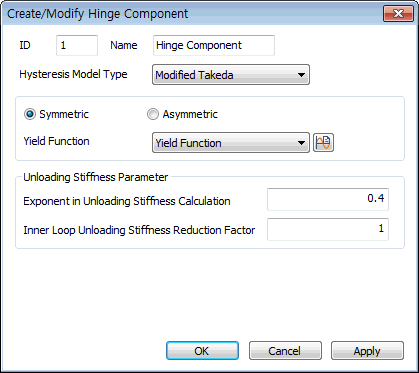
Task: Click the OK button
Action: coord(202,351)
